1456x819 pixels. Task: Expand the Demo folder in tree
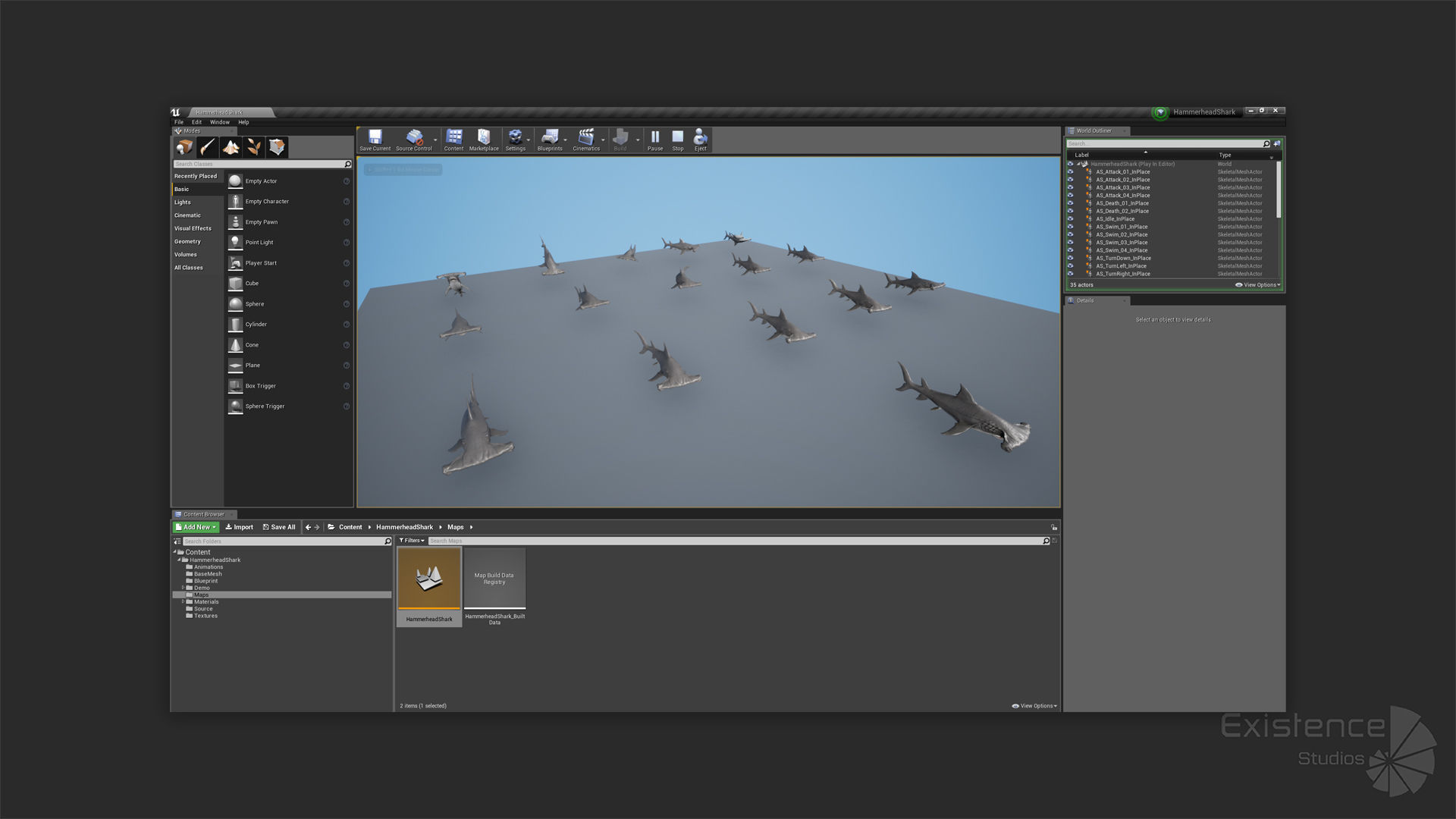pyautogui.click(x=183, y=588)
